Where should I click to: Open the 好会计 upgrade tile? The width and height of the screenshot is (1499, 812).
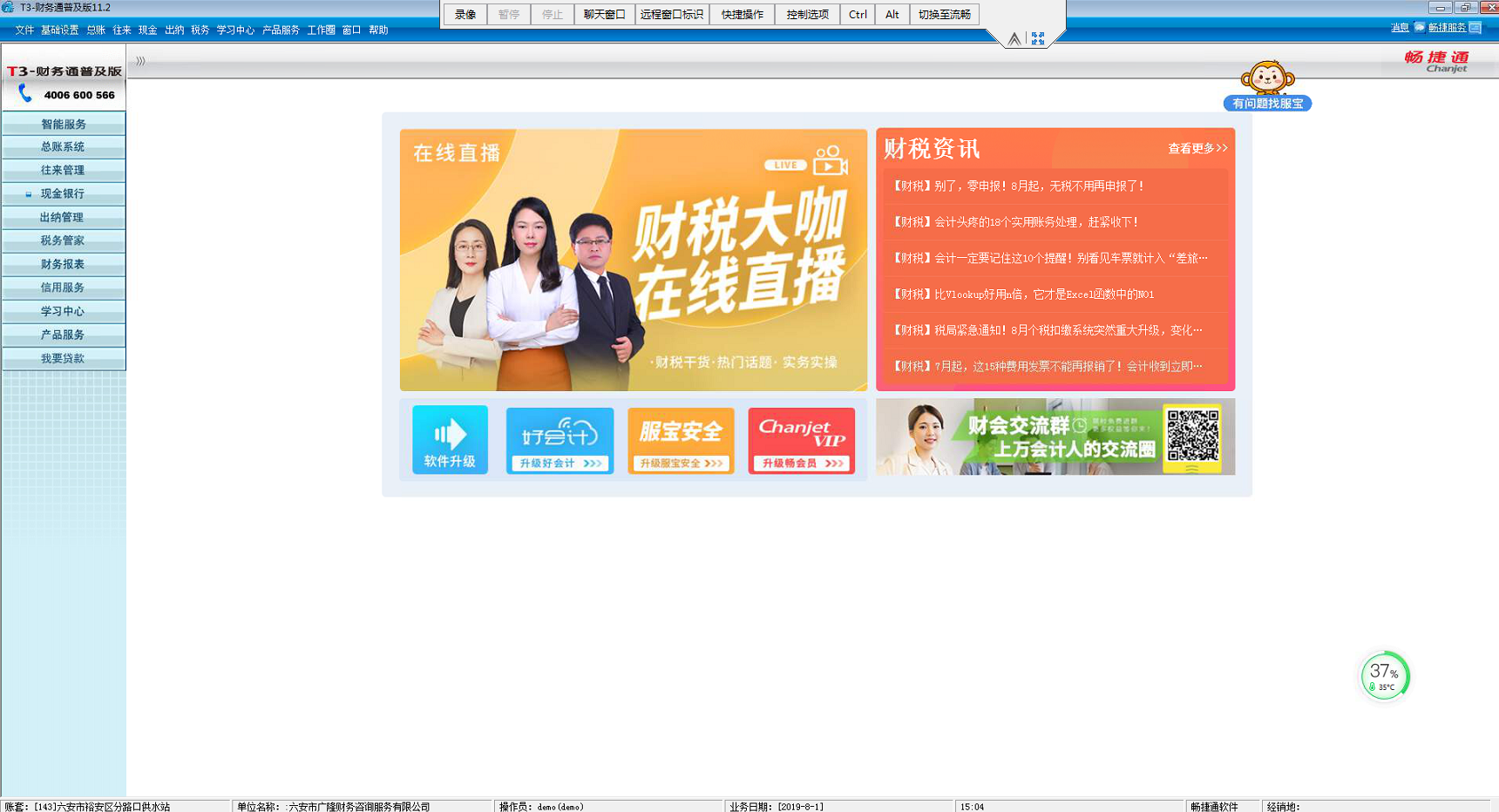click(x=560, y=441)
